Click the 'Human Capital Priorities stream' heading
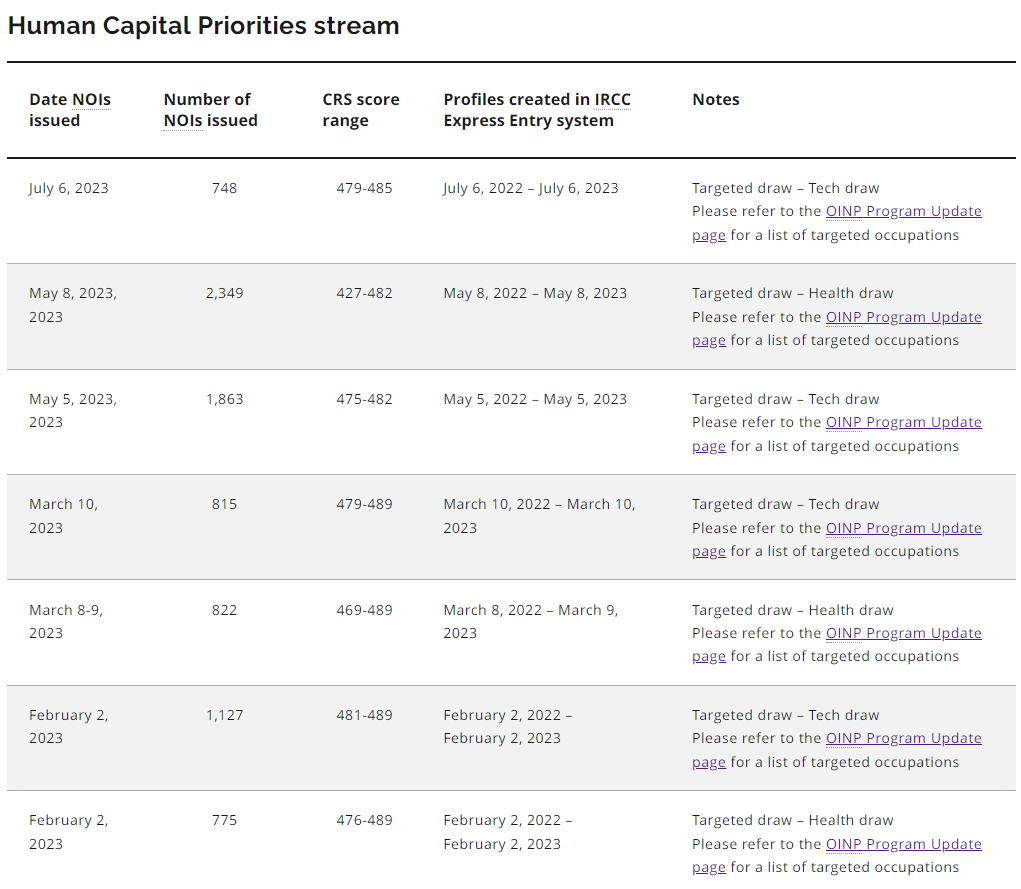The image size is (1021, 889). click(203, 26)
